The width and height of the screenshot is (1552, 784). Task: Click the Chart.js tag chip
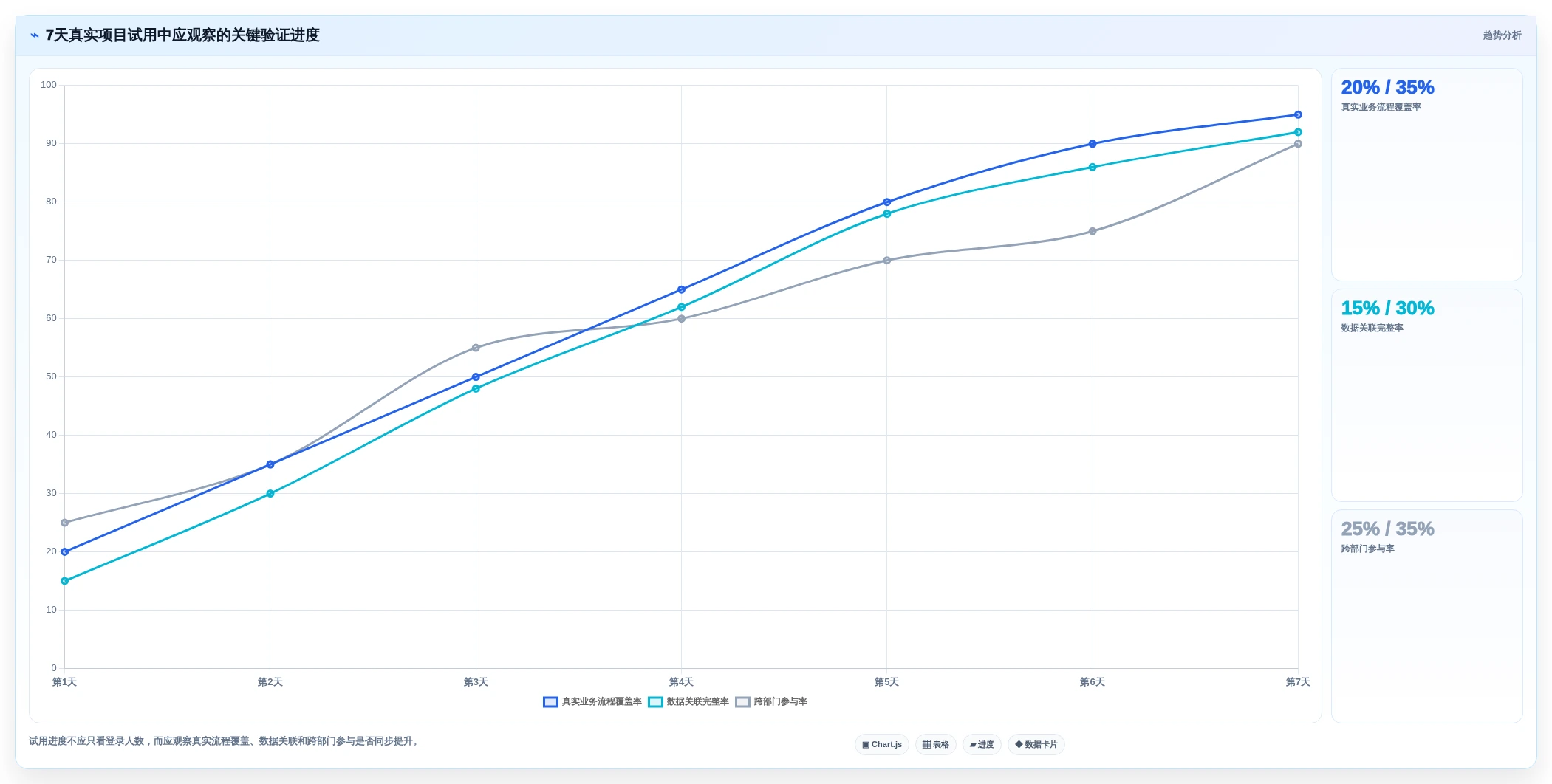(x=882, y=744)
